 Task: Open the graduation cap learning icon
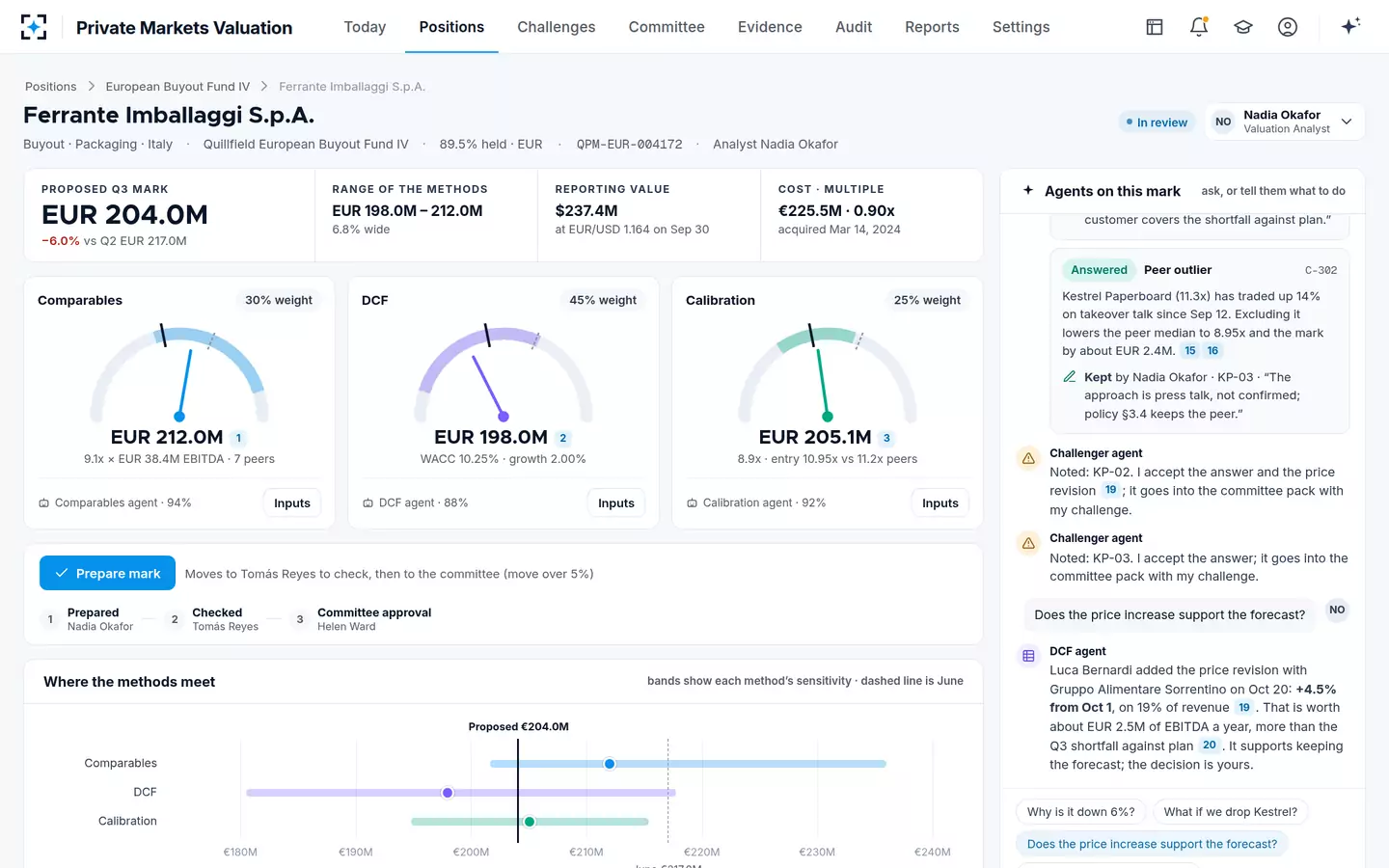(1243, 27)
